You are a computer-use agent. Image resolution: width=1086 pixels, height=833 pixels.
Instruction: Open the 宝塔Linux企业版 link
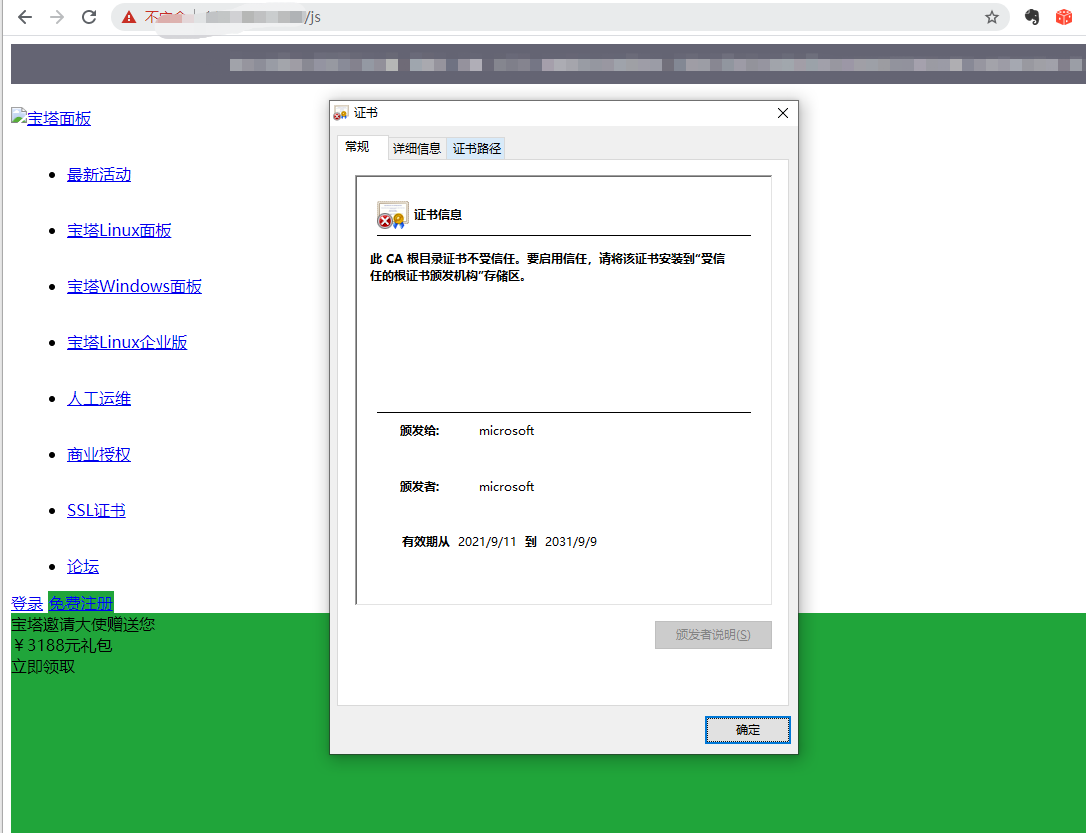click(127, 343)
